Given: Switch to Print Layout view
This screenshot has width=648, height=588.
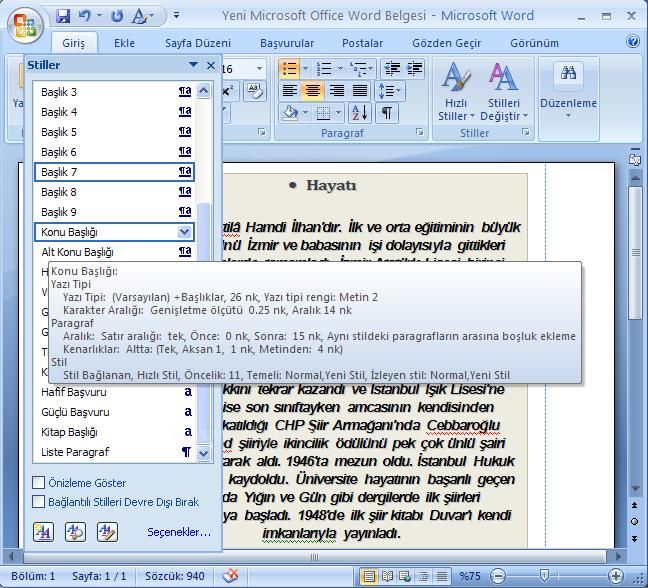Looking at the screenshot, I should (369, 576).
